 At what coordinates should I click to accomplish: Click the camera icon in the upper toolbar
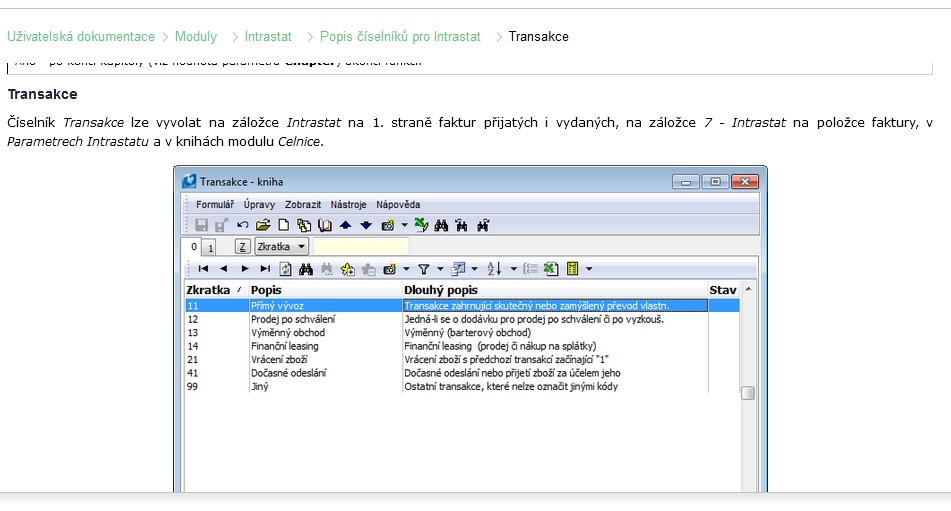point(388,225)
